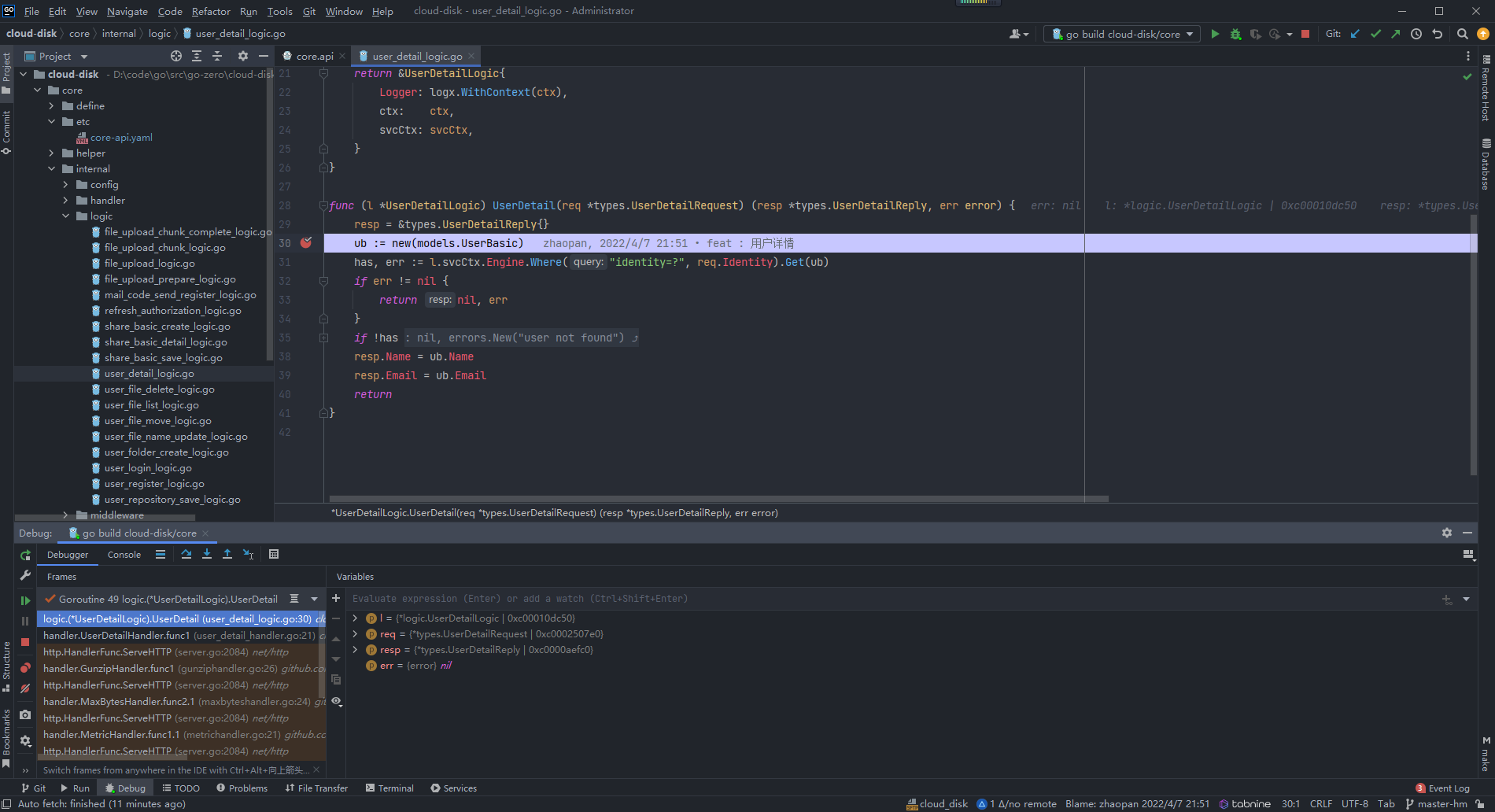The width and height of the screenshot is (1495, 812).
Task: Click the green Debug bug icon
Action: [x=1235, y=34]
